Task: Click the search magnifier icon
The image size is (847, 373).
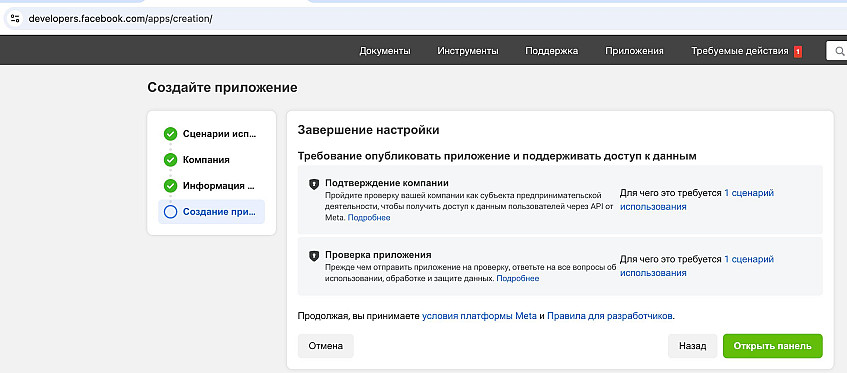Action: click(839, 51)
